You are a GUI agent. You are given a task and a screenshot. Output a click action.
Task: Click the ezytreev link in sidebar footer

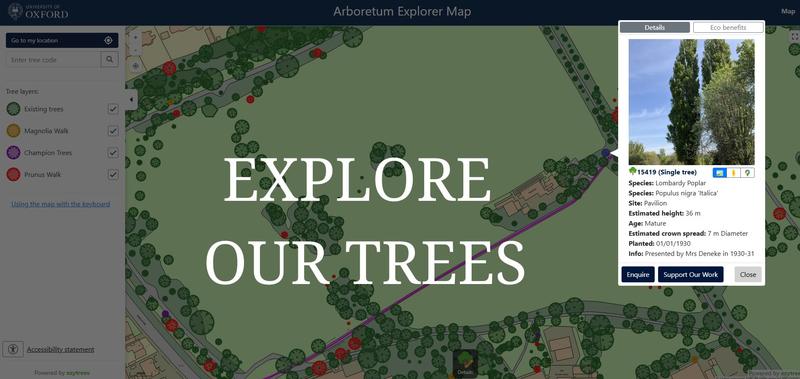[x=78, y=373]
